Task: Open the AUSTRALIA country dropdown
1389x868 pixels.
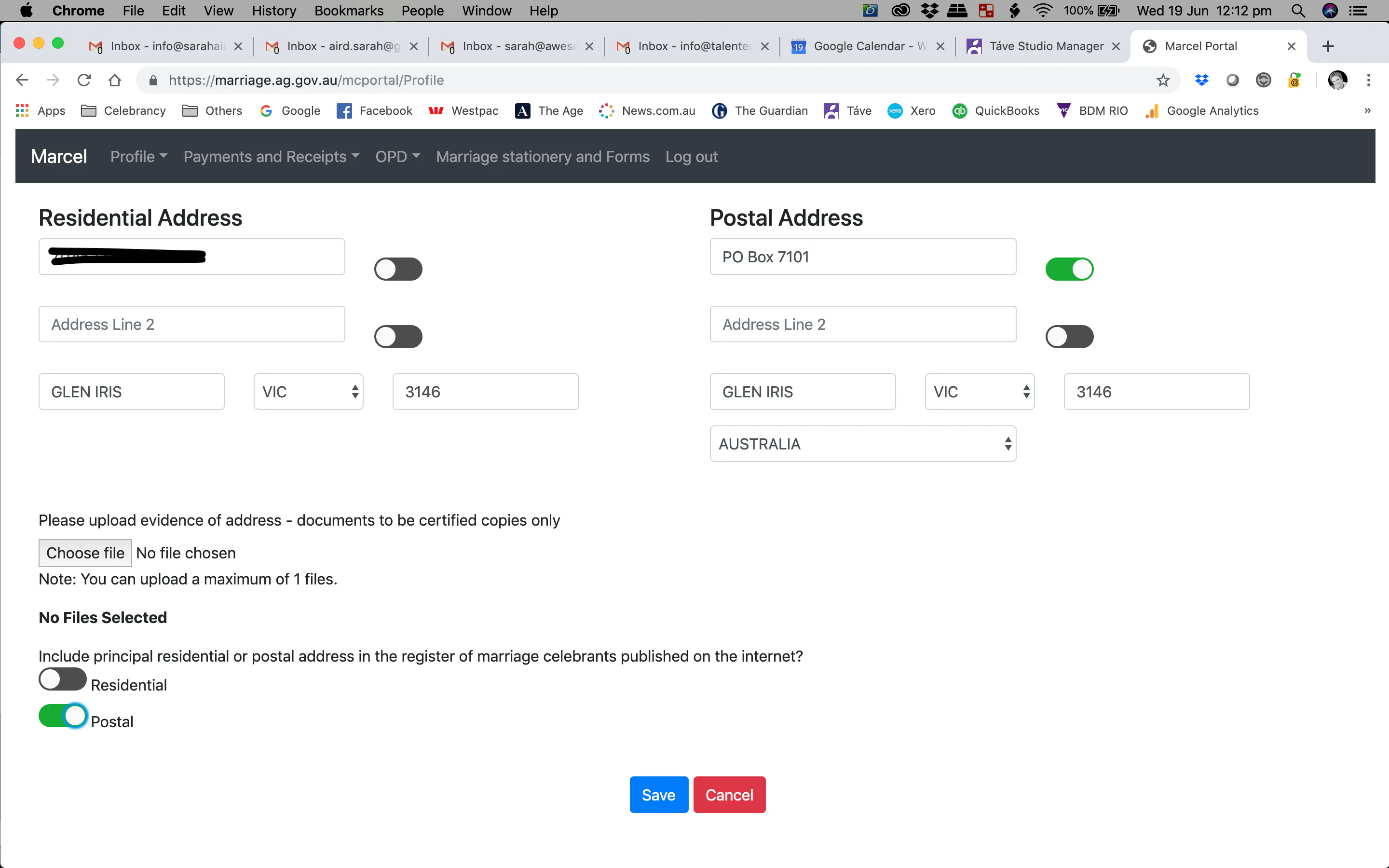Action: [x=863, y=444]
